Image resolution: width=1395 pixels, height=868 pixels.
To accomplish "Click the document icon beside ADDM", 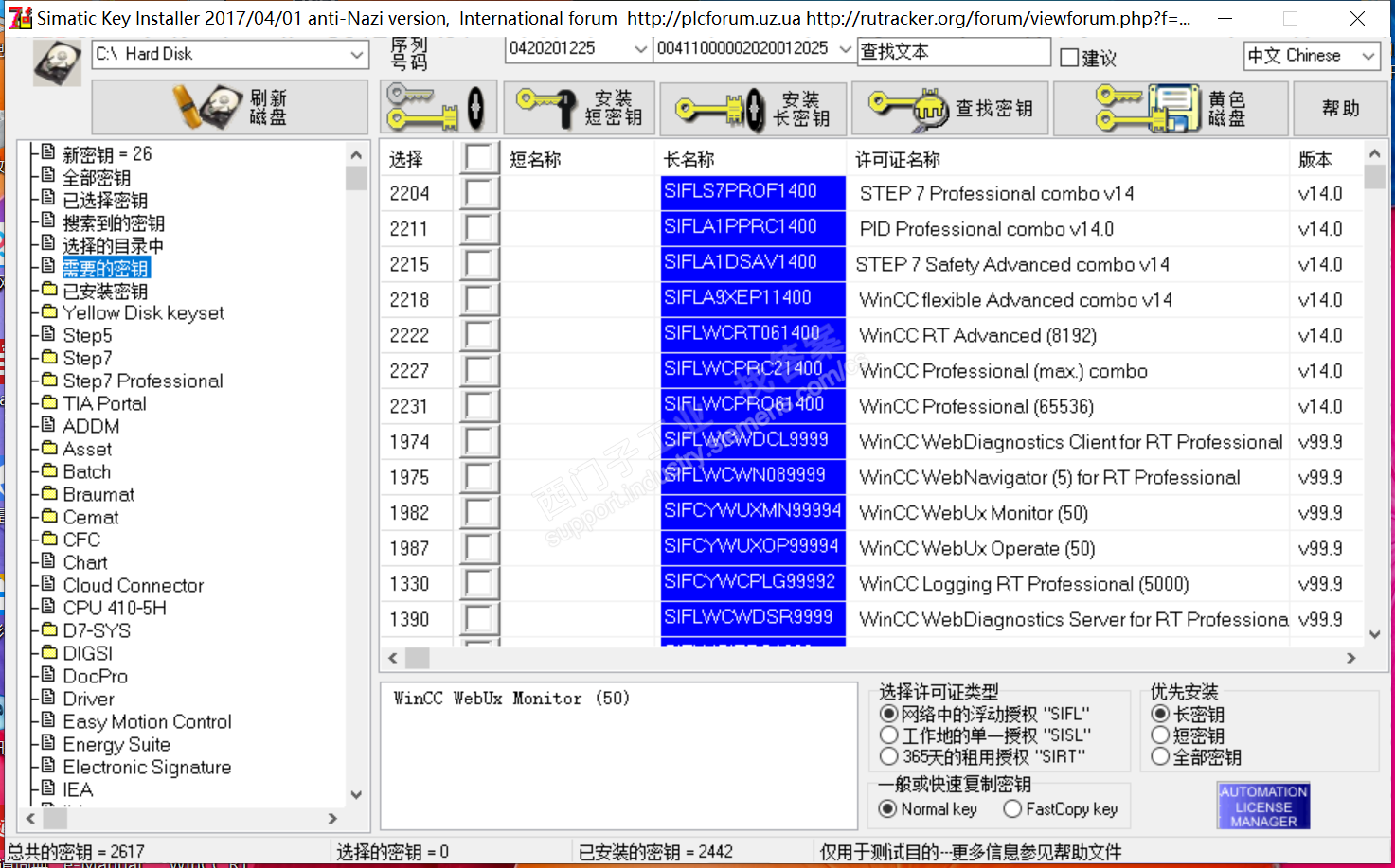I will (x=49, y=425).
